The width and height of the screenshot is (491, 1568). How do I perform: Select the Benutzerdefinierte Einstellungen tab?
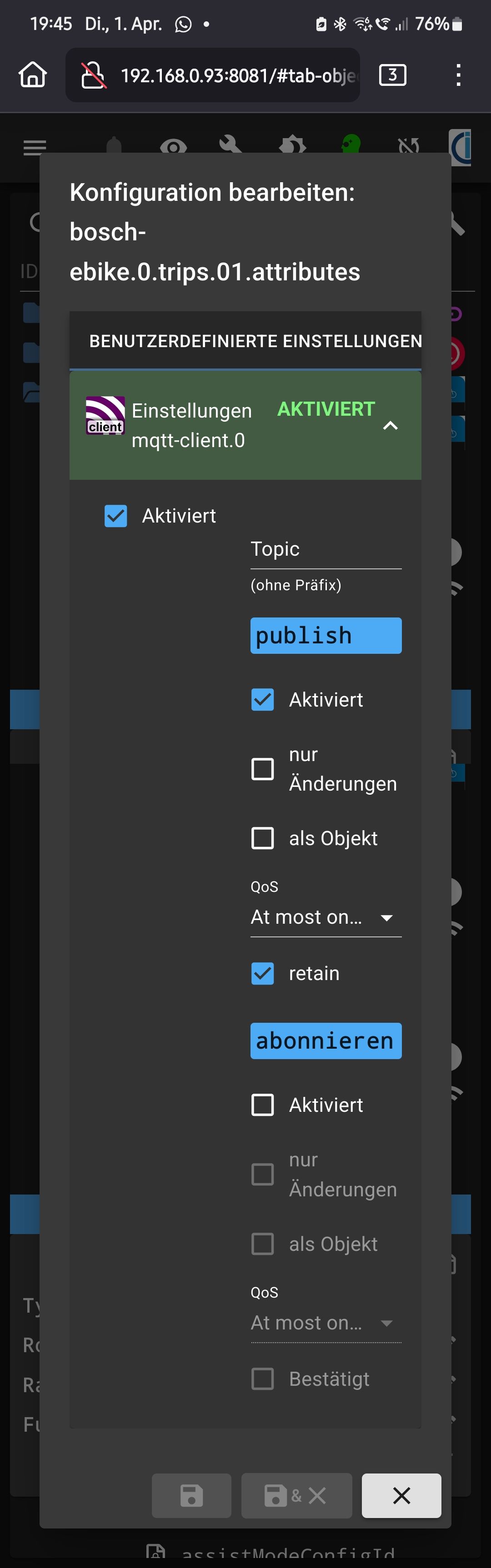255,341
